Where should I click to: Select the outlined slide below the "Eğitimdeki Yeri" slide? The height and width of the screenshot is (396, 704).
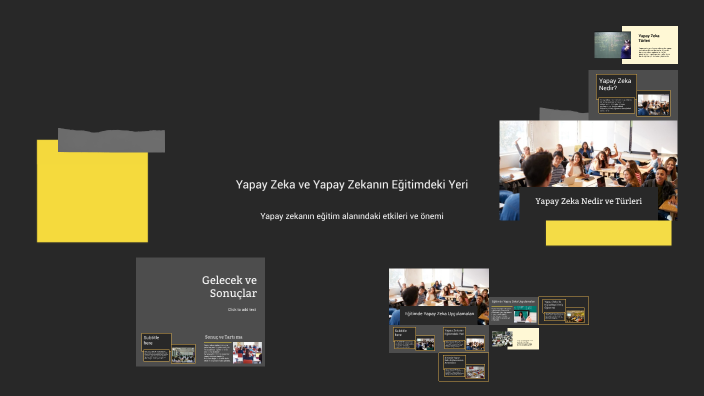click(x=463, y=367)
